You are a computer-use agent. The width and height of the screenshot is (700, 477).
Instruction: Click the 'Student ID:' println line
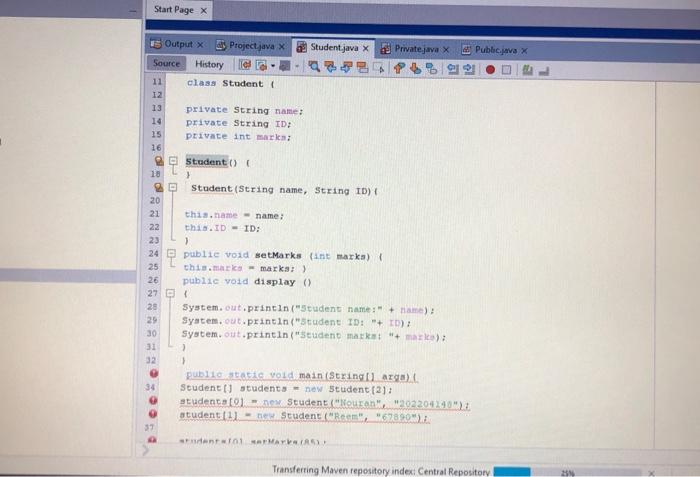296,322
